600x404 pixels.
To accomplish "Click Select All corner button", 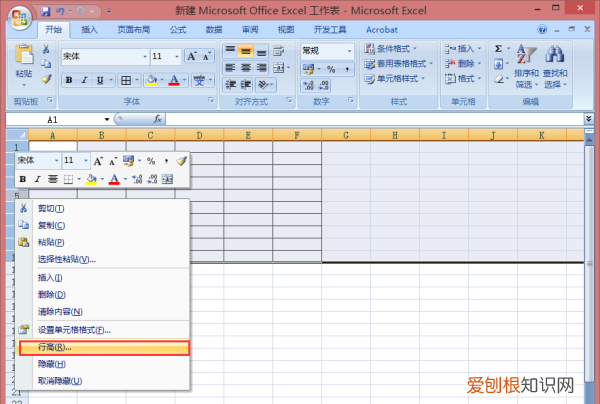I will [x=17, y=135].
